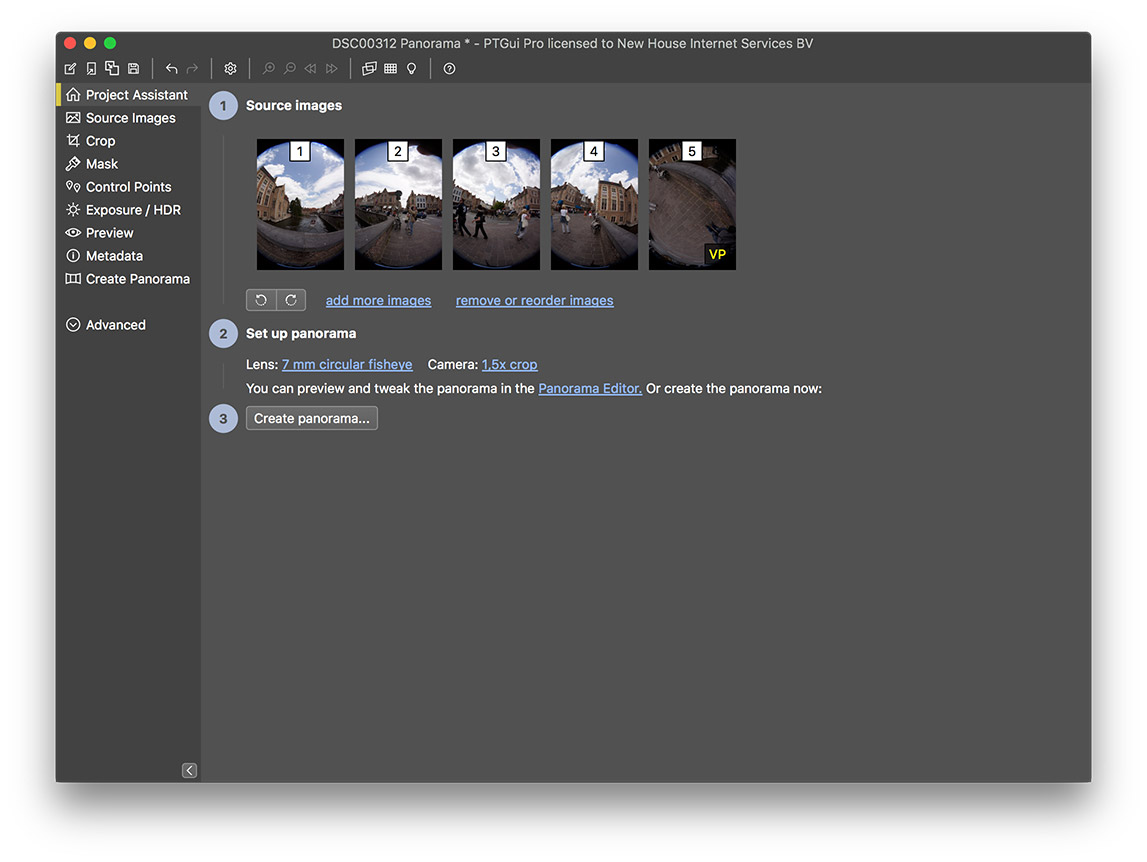Image resolution: width=1147 pixels, height=862 pixels.
Task: Open the 7 mm circular fisheye lens link
Action: click(347, 364)
